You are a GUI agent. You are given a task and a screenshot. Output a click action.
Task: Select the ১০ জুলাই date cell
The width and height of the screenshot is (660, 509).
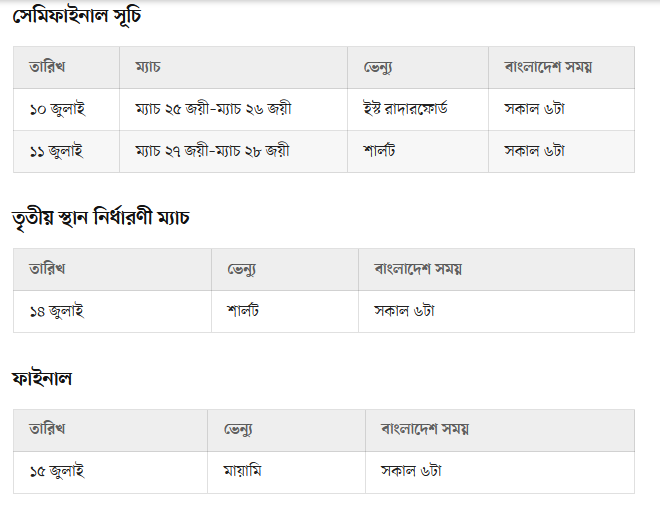[x=67, y=109]
